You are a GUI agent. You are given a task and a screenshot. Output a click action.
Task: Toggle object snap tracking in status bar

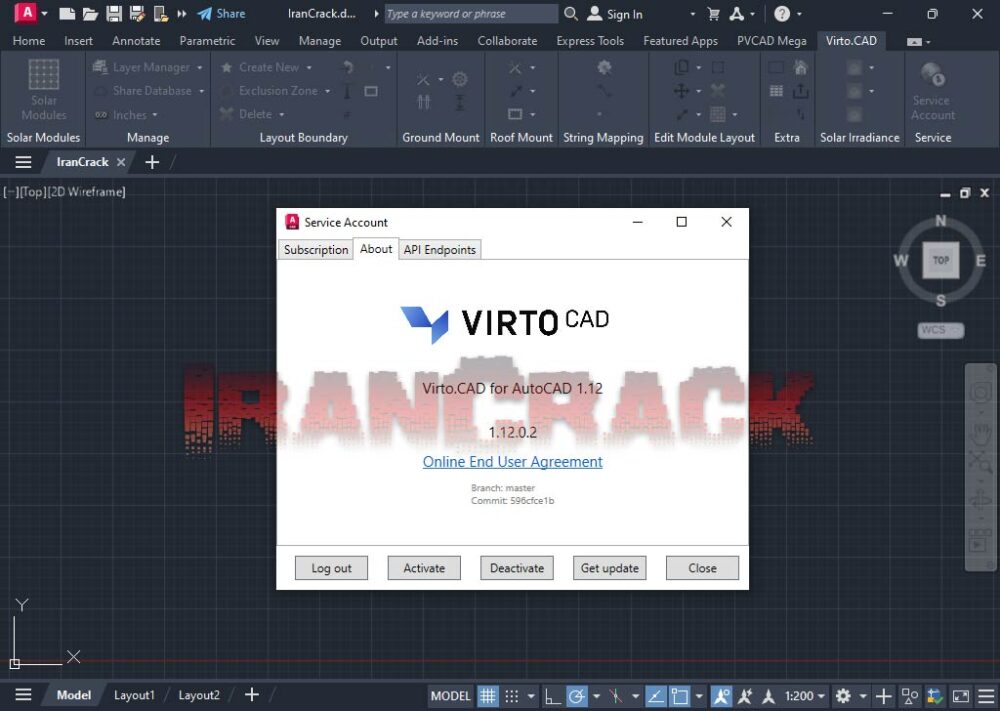click(x=655, y=695)
